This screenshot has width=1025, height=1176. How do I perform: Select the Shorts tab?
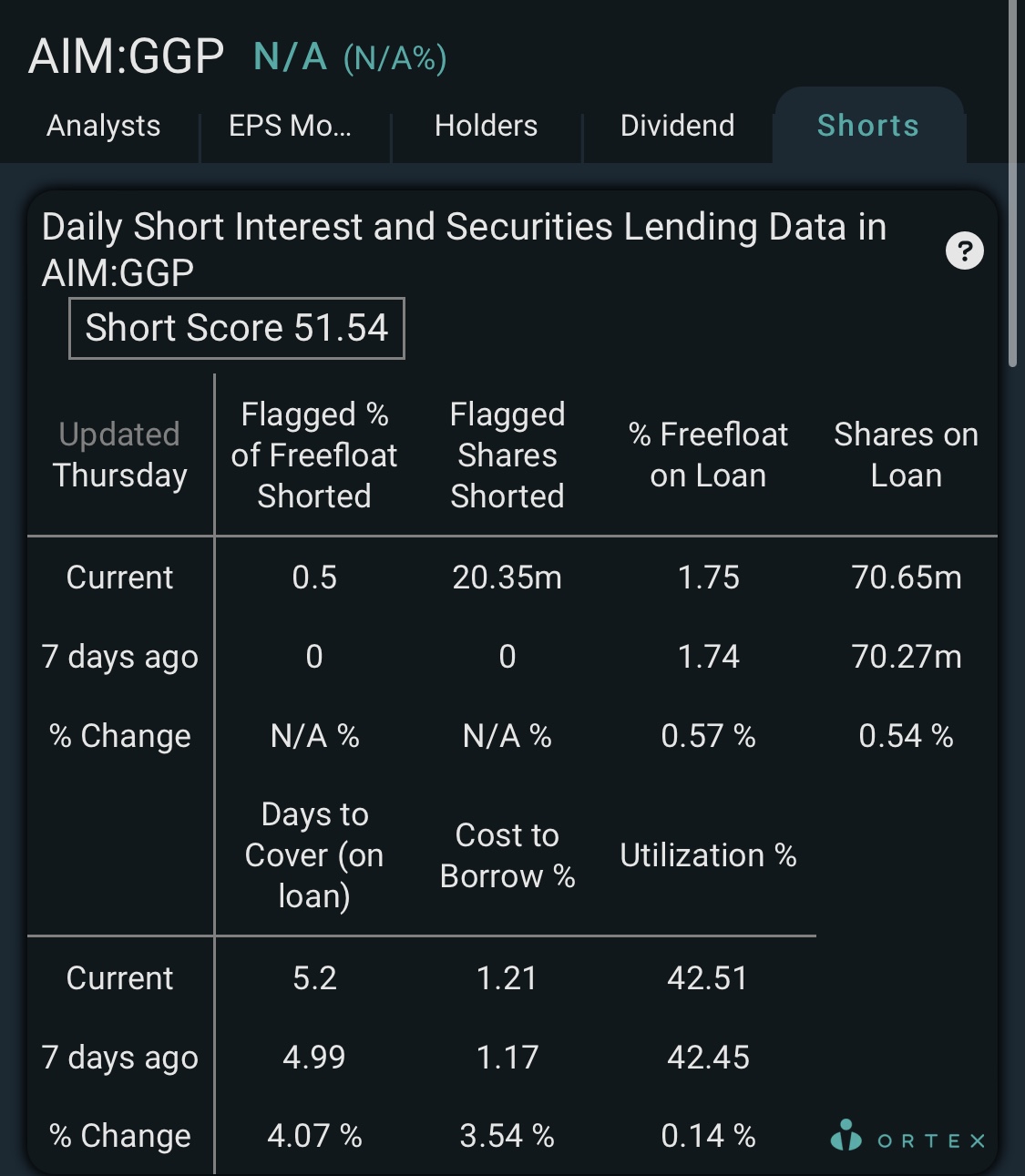click(868, 126)
